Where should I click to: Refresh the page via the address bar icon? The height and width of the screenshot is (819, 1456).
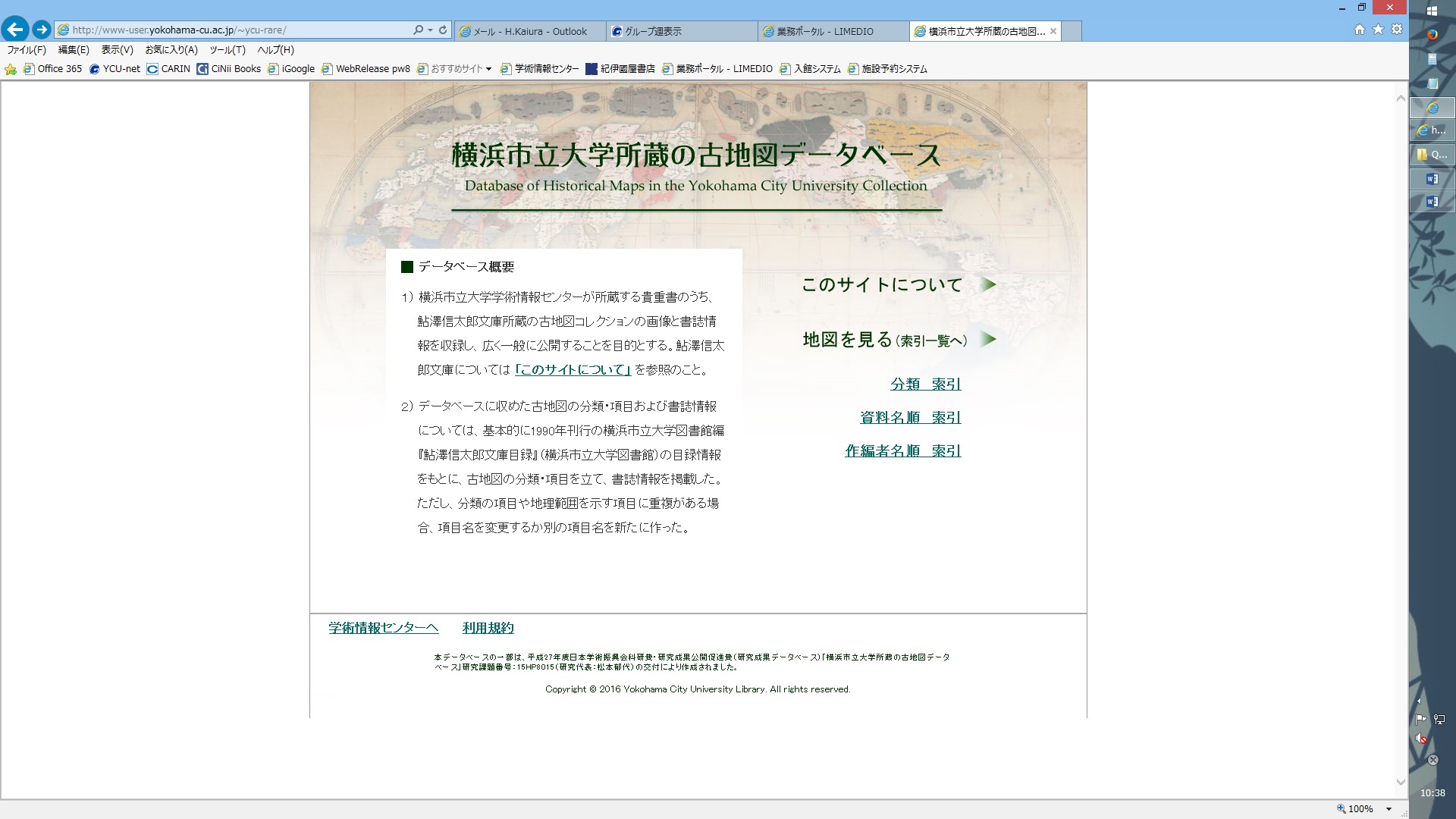click(442, 29)
